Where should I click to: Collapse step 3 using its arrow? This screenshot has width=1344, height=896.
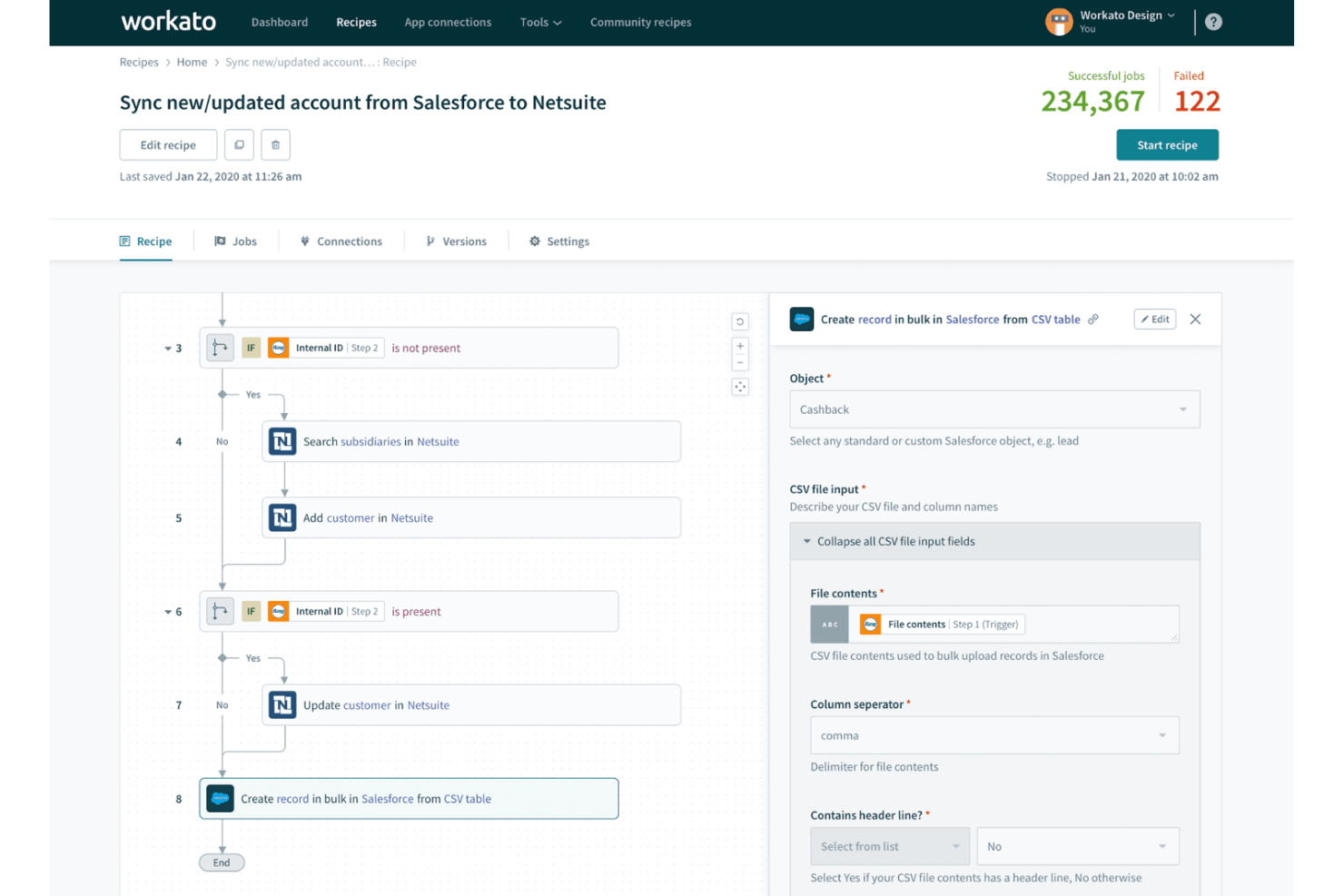[x=168, y=349]
